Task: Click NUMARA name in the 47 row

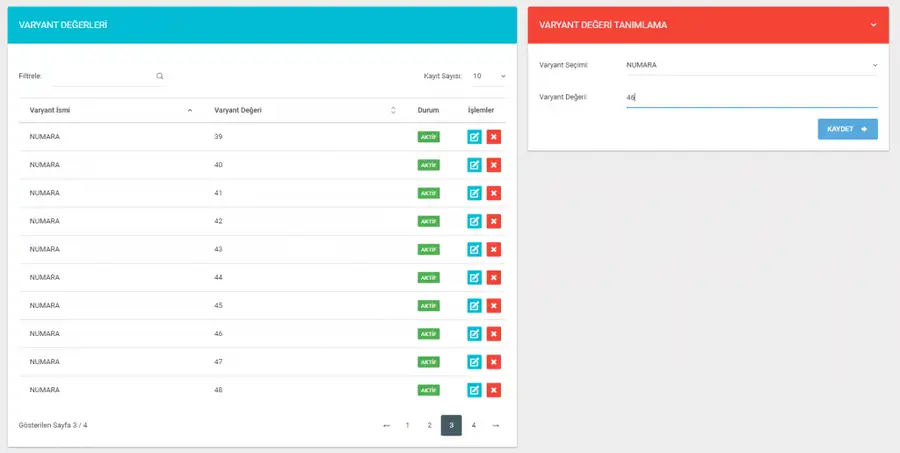Action: 45,362
